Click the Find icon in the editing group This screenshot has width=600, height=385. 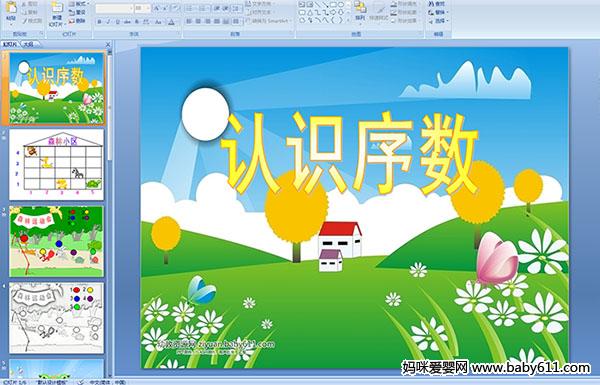(437, 4)
